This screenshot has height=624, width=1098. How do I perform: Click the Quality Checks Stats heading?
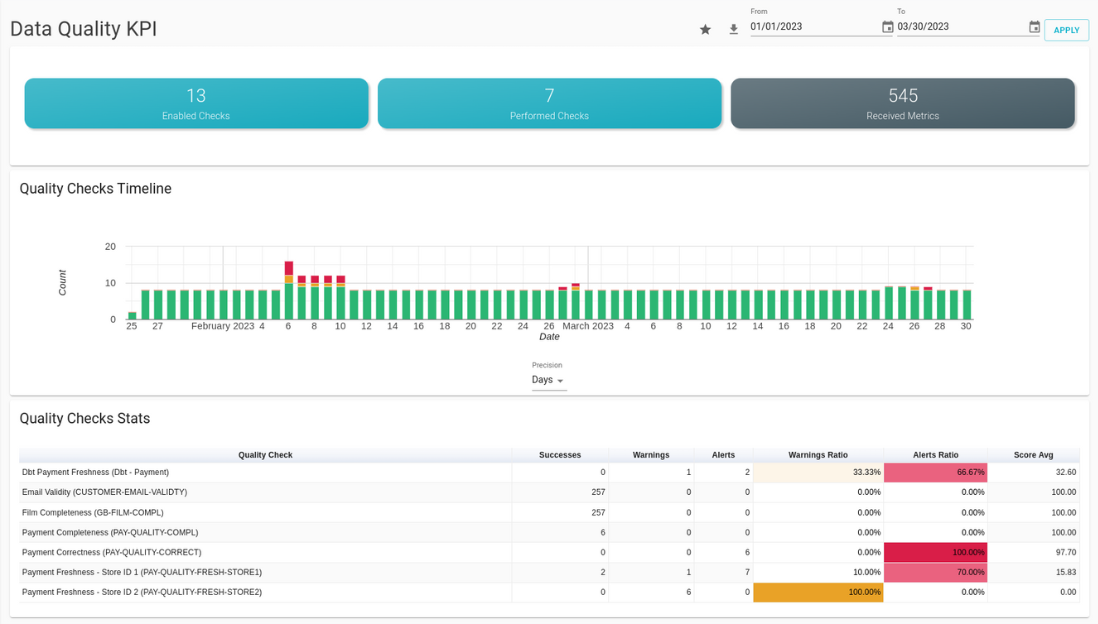(x=85, y=418)
